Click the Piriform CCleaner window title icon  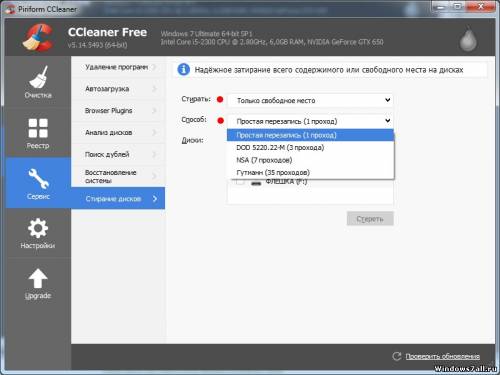10,9
